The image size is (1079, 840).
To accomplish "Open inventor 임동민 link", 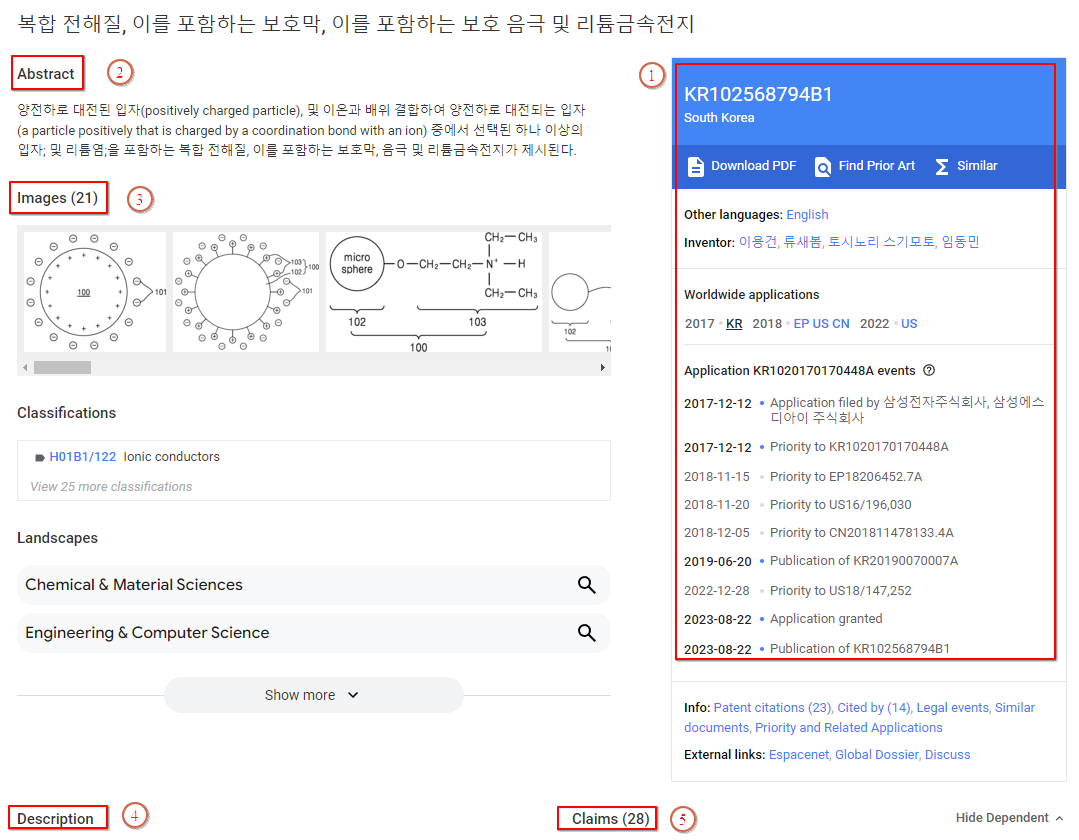I will point(960,242).
